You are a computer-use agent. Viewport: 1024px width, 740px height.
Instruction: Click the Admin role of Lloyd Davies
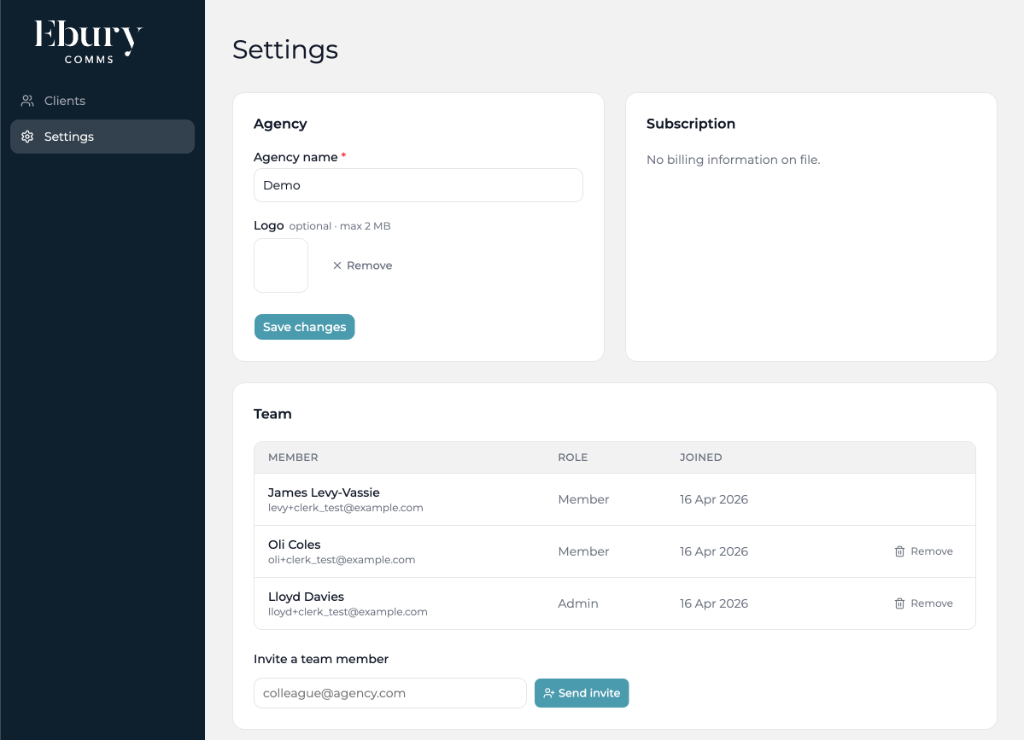tap(578, 603)
